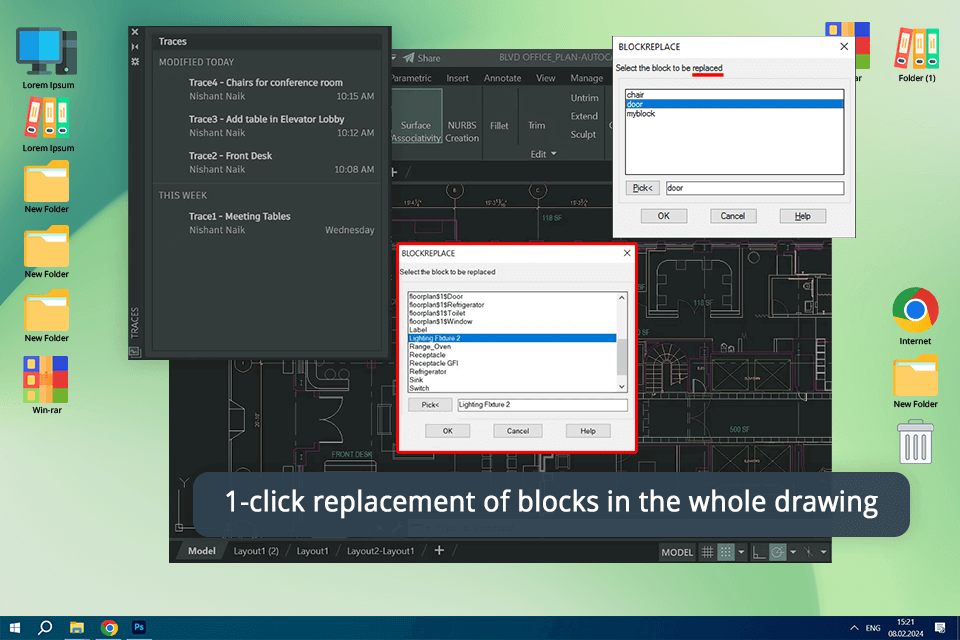Click the MODEL space button in the status bar
This screenshot has height=640, width=960.
677,552
